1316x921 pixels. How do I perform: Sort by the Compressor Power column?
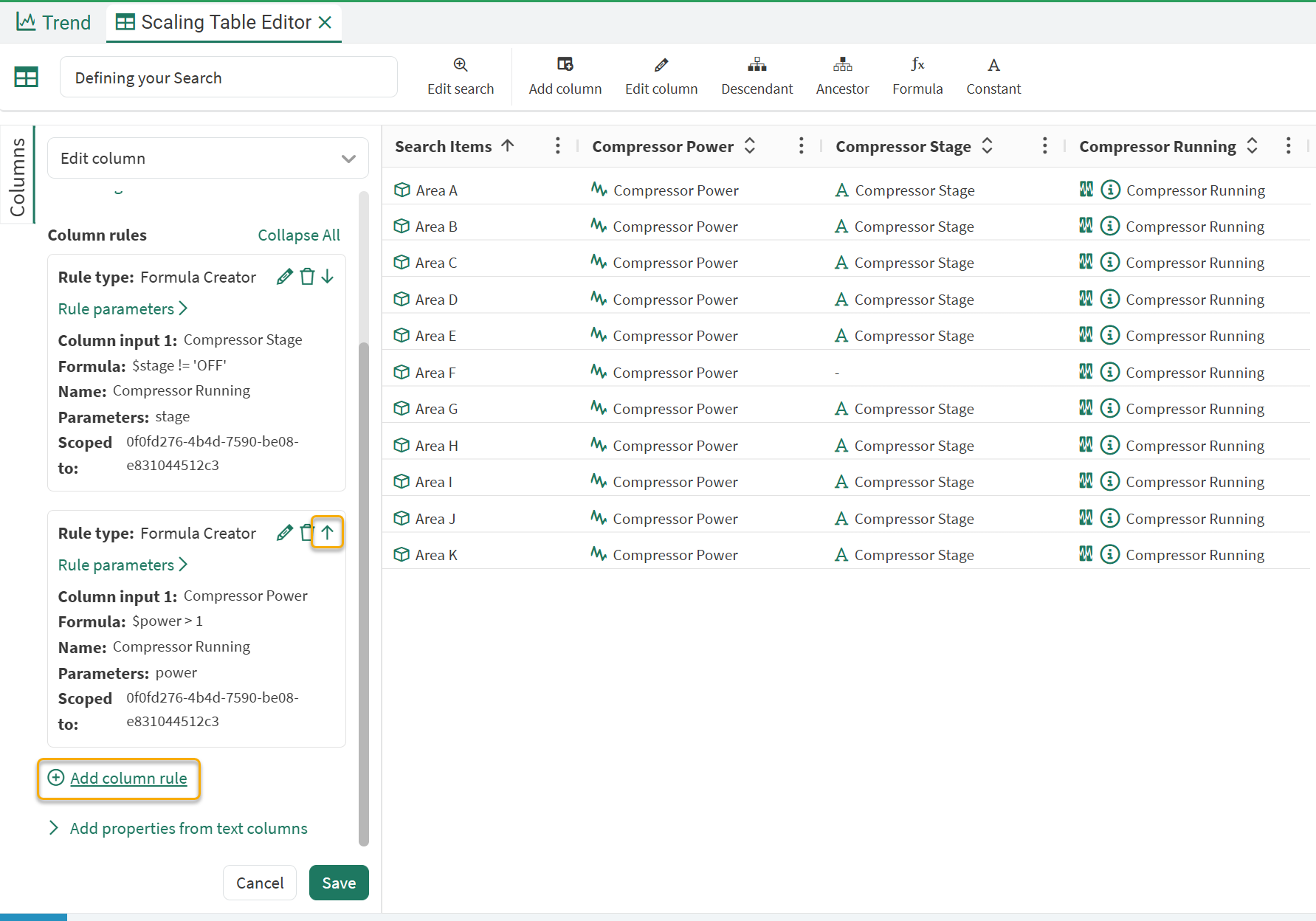pos(750,146)
